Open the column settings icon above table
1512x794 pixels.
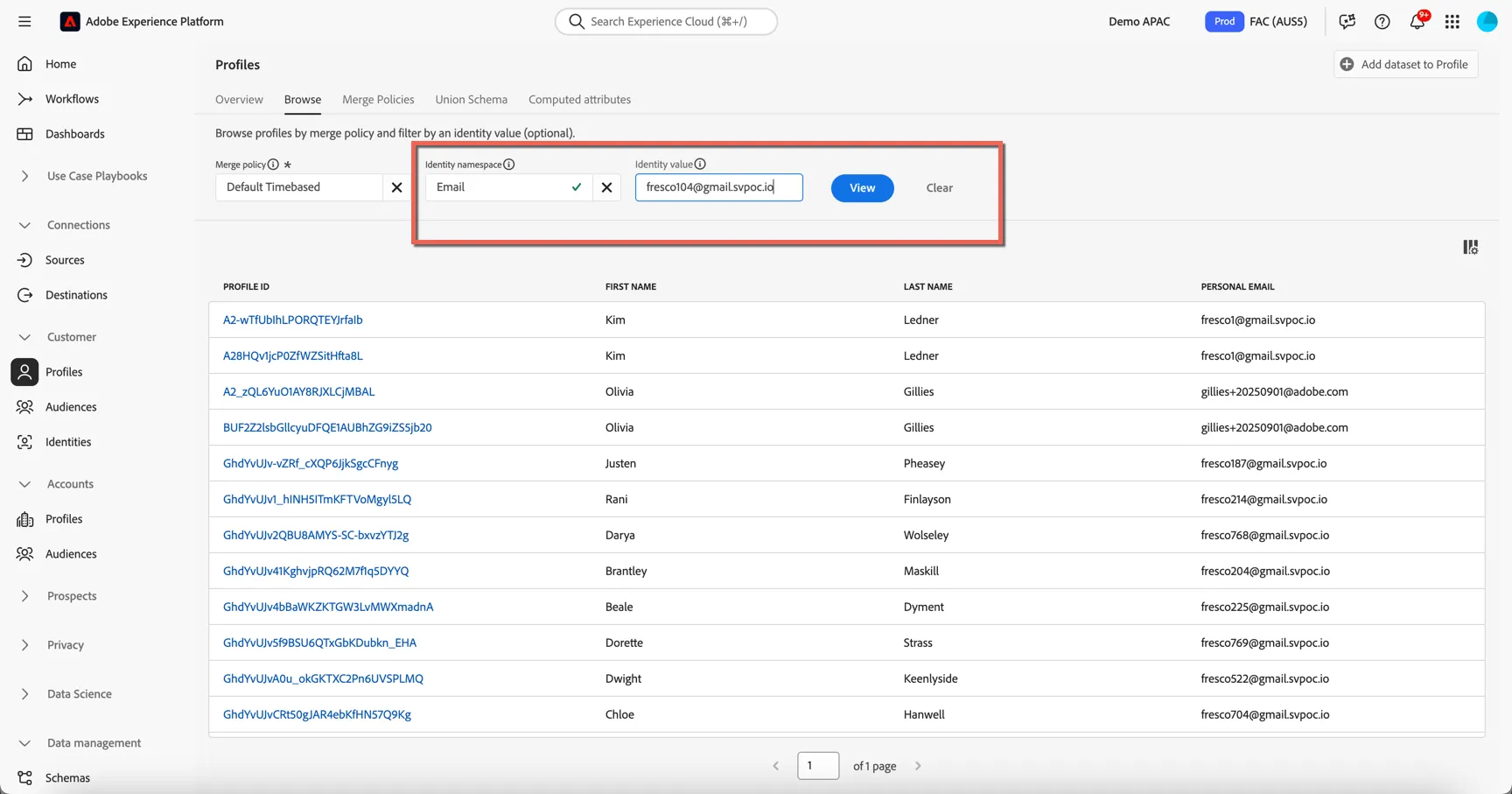(x=1471, y=248)
